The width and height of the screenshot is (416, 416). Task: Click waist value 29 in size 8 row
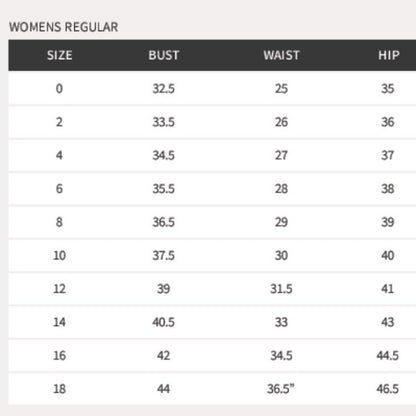pyautogui.click(x=281, y=222)
